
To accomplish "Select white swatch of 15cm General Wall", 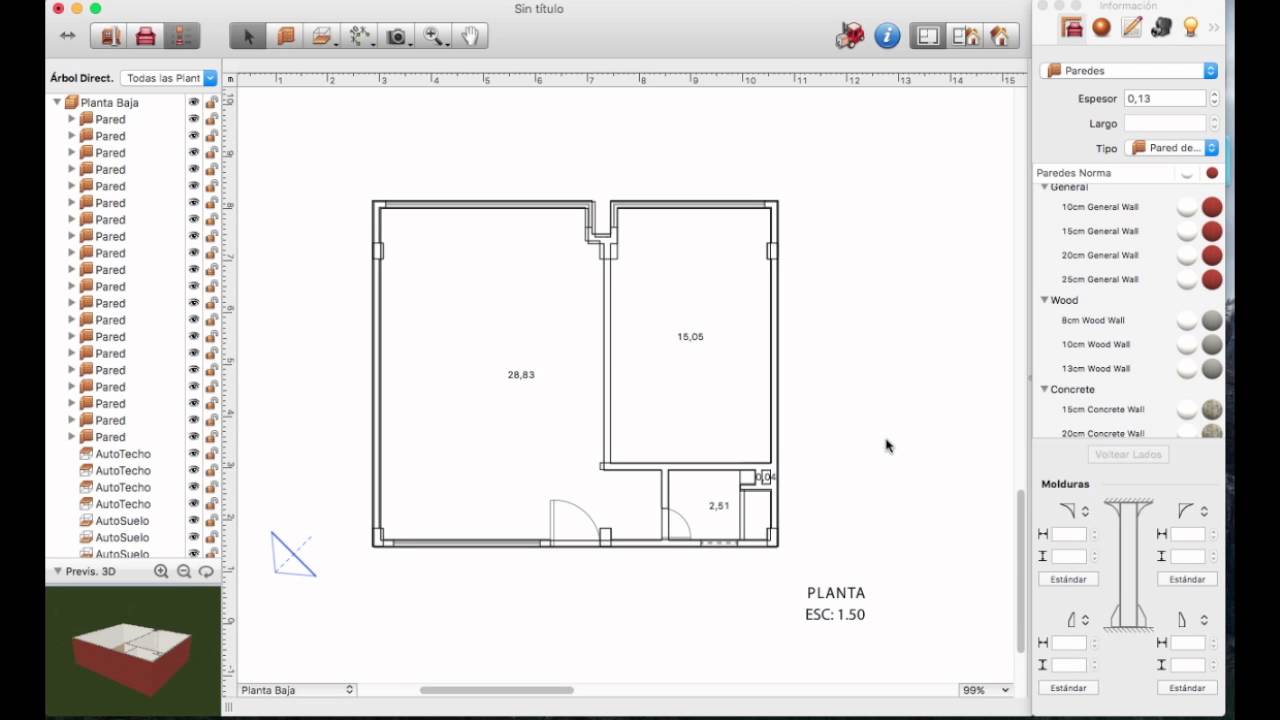I will (x=1187, y=231).
